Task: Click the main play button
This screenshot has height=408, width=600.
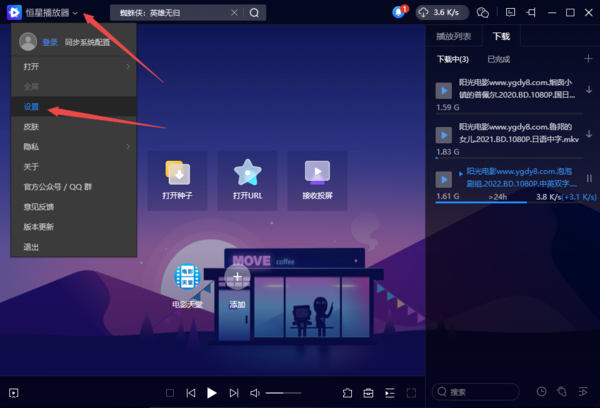Action: point(212,393)
